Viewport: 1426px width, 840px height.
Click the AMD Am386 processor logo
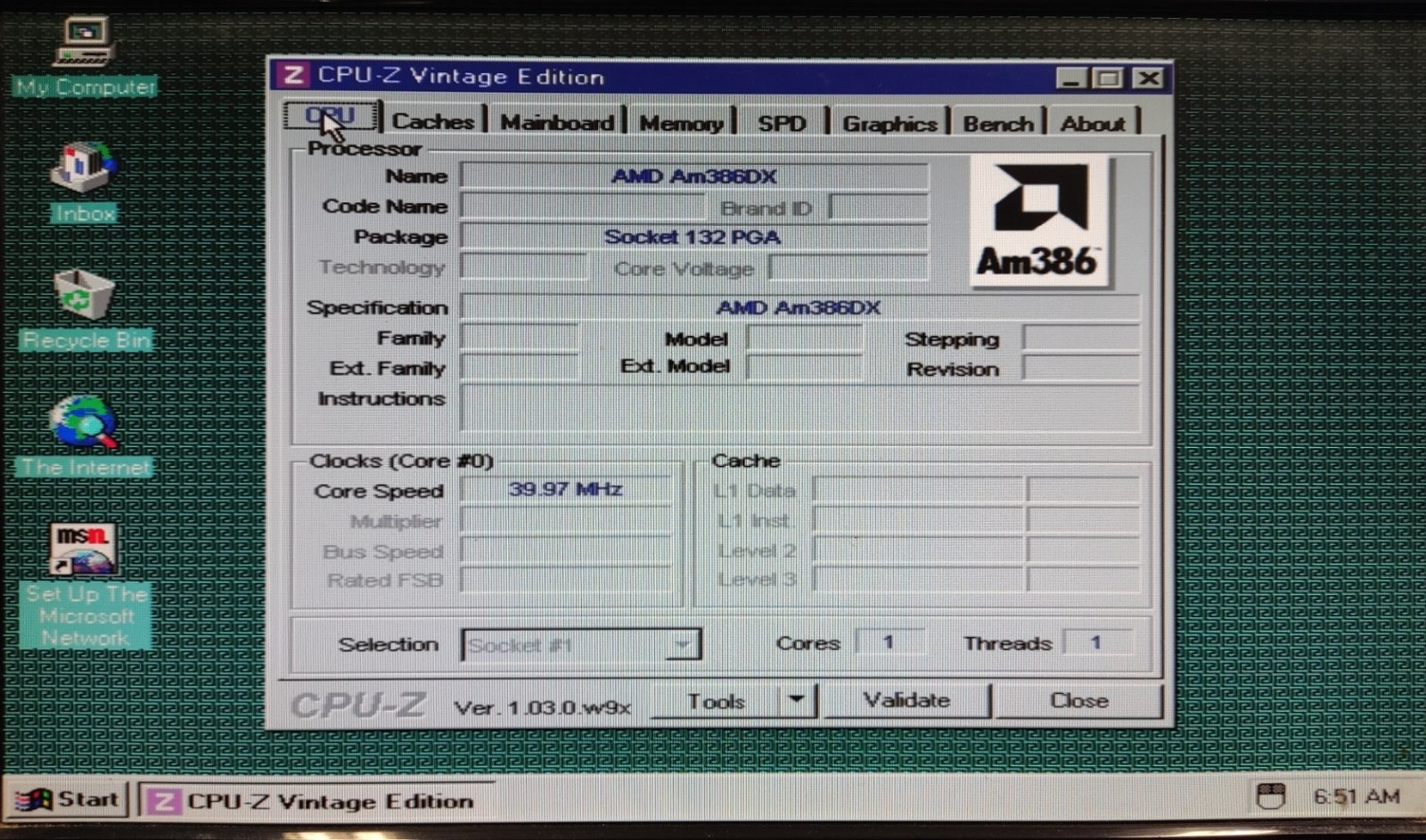(x=1041, y=221)
